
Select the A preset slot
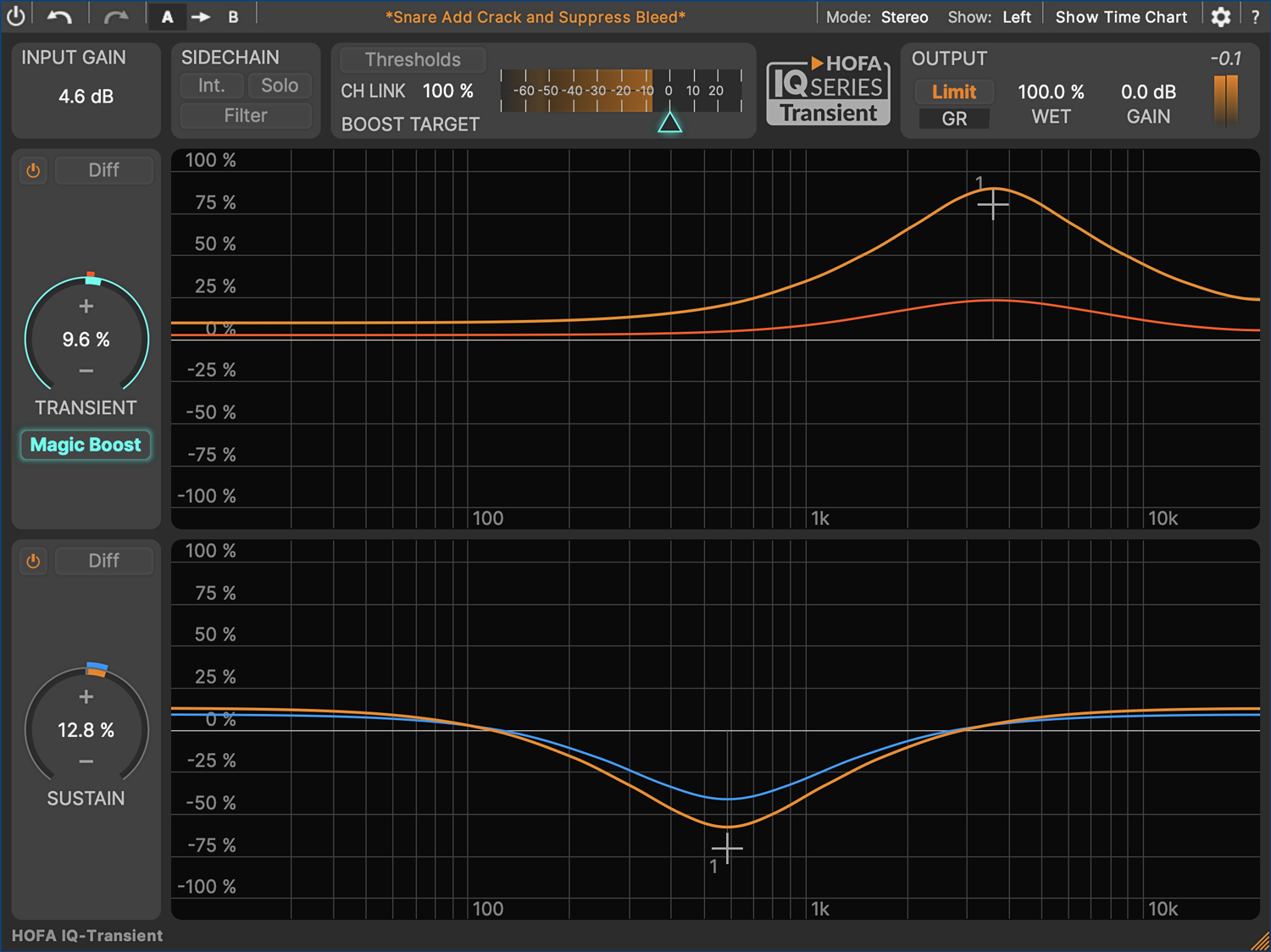(167, 17)
